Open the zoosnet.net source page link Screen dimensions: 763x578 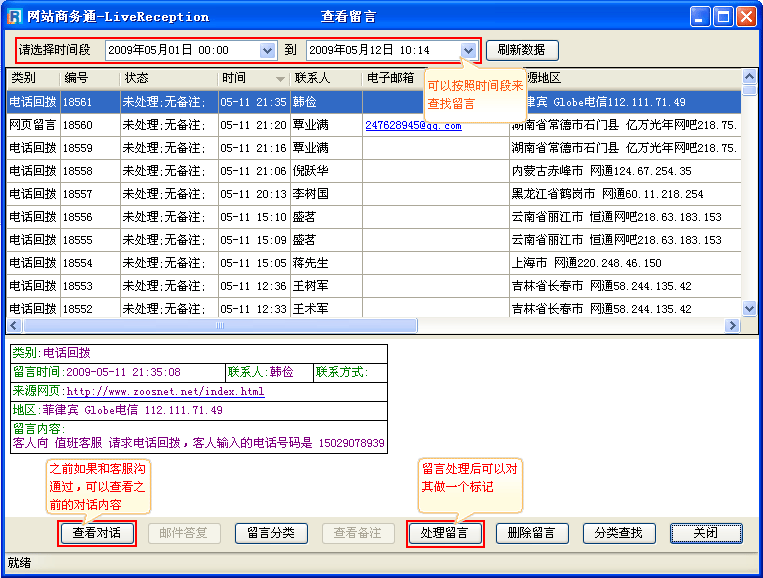click(165, 392)
